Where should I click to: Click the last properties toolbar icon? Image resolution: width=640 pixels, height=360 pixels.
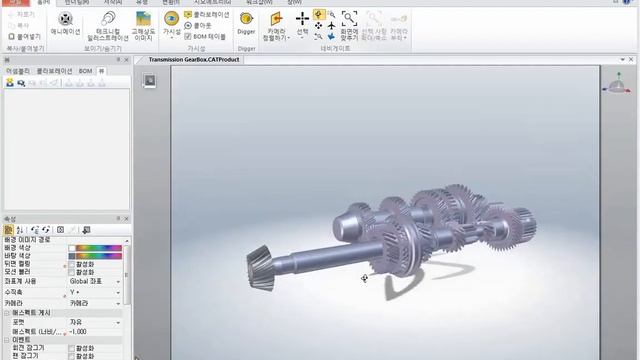(x=86, y=230)
